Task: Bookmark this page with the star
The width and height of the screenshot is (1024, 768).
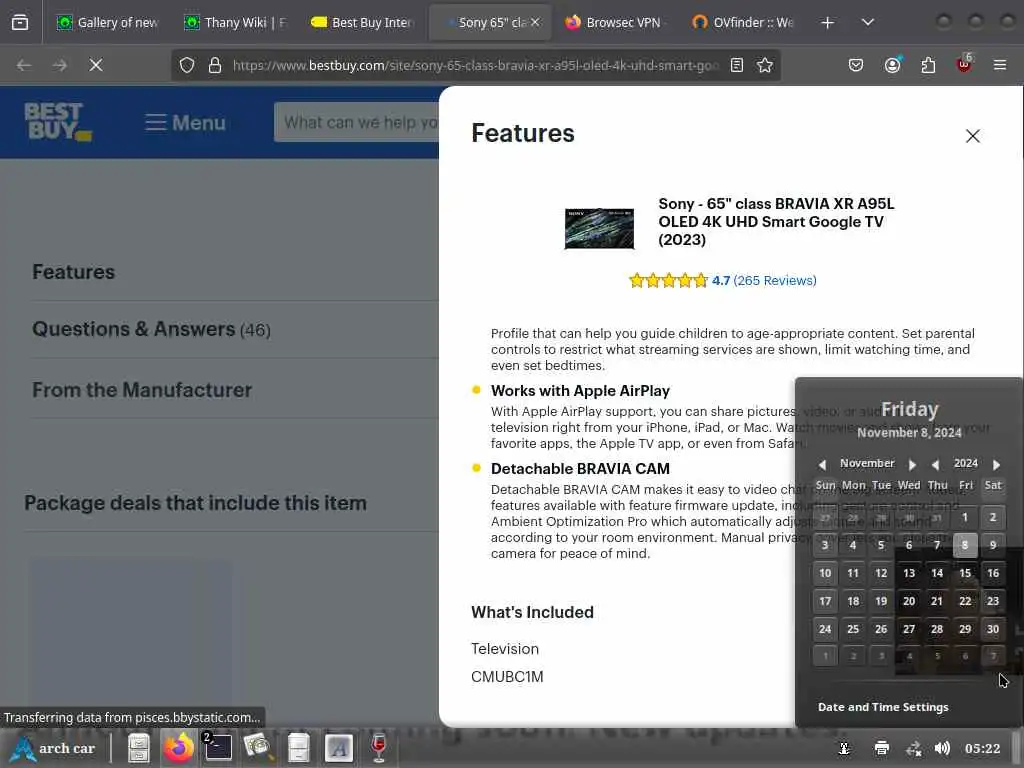Action: [x=765, y=65]
